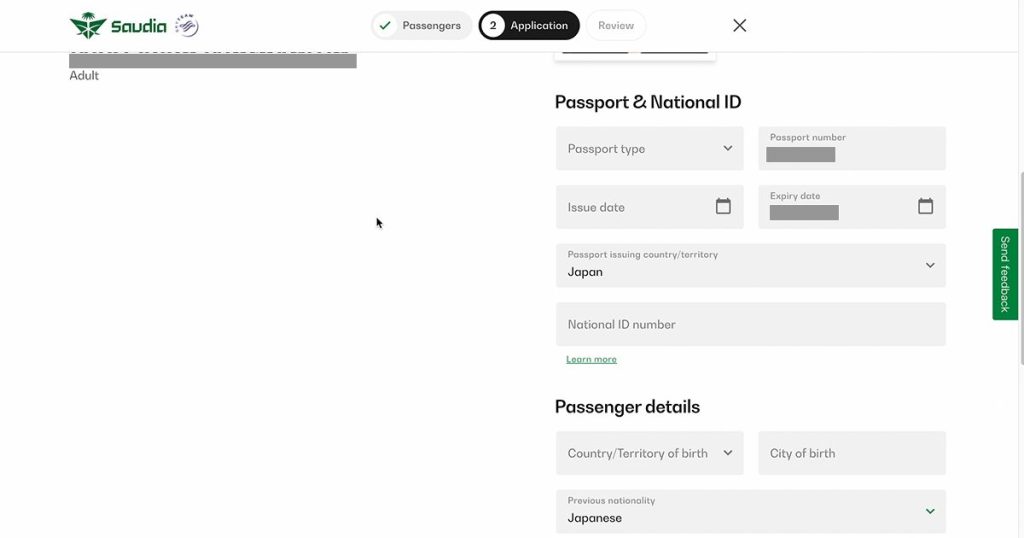Image resolution: width=1024 pixels, height=538 pixels.
Task: Open the Expiry date calendar icon
Action: click(x=925, y=207)
